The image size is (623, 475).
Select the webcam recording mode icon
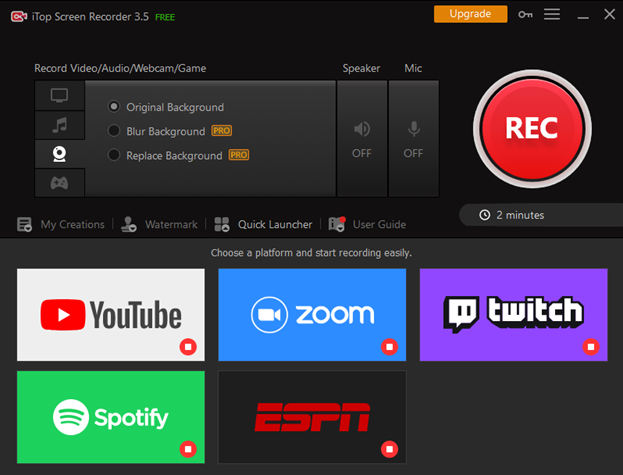coord(60,154)
